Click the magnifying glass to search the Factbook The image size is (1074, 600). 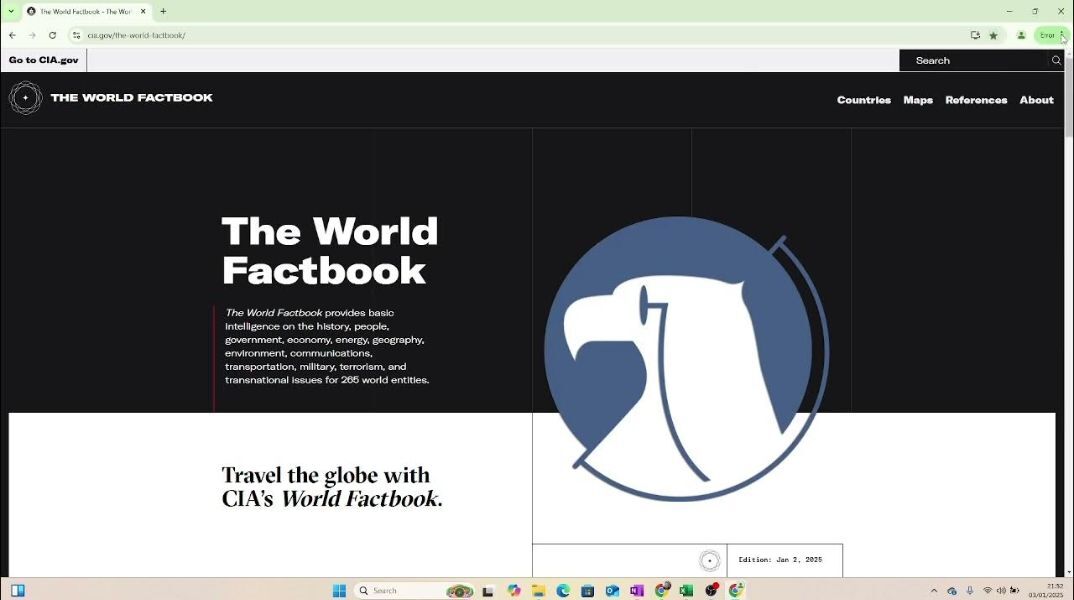pyautogui.click(x=1056, y=60)
